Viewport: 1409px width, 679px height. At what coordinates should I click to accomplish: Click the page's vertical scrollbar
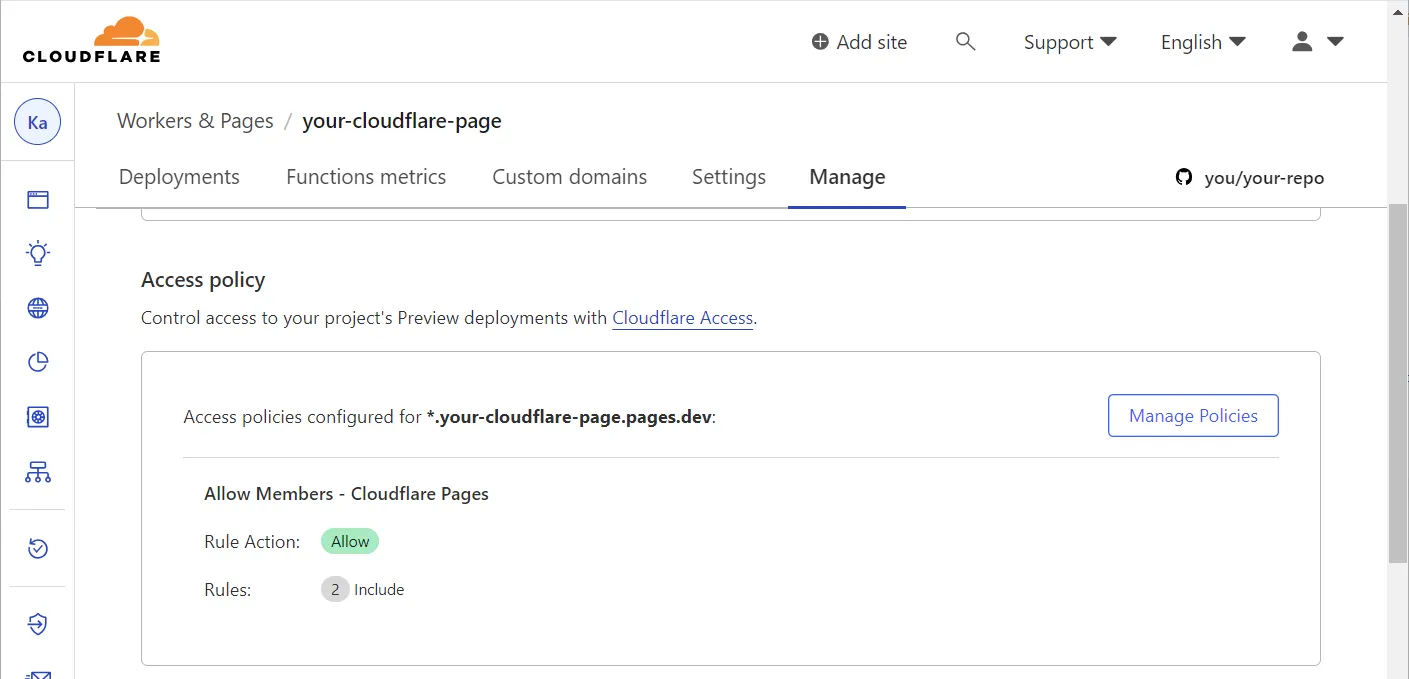tap(1397, 380)
